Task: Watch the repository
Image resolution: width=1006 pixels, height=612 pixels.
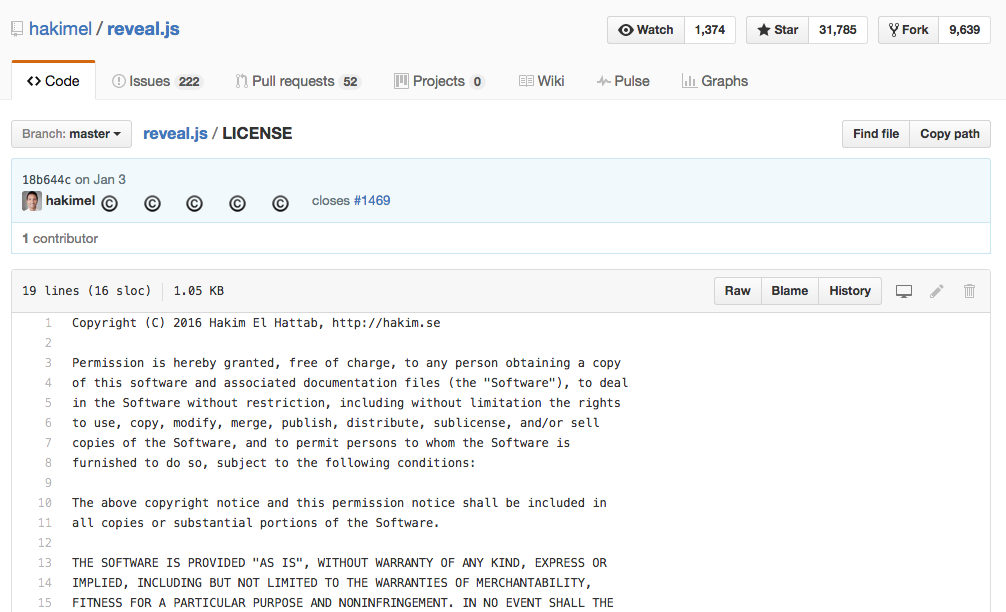Action: pos(646,30)
